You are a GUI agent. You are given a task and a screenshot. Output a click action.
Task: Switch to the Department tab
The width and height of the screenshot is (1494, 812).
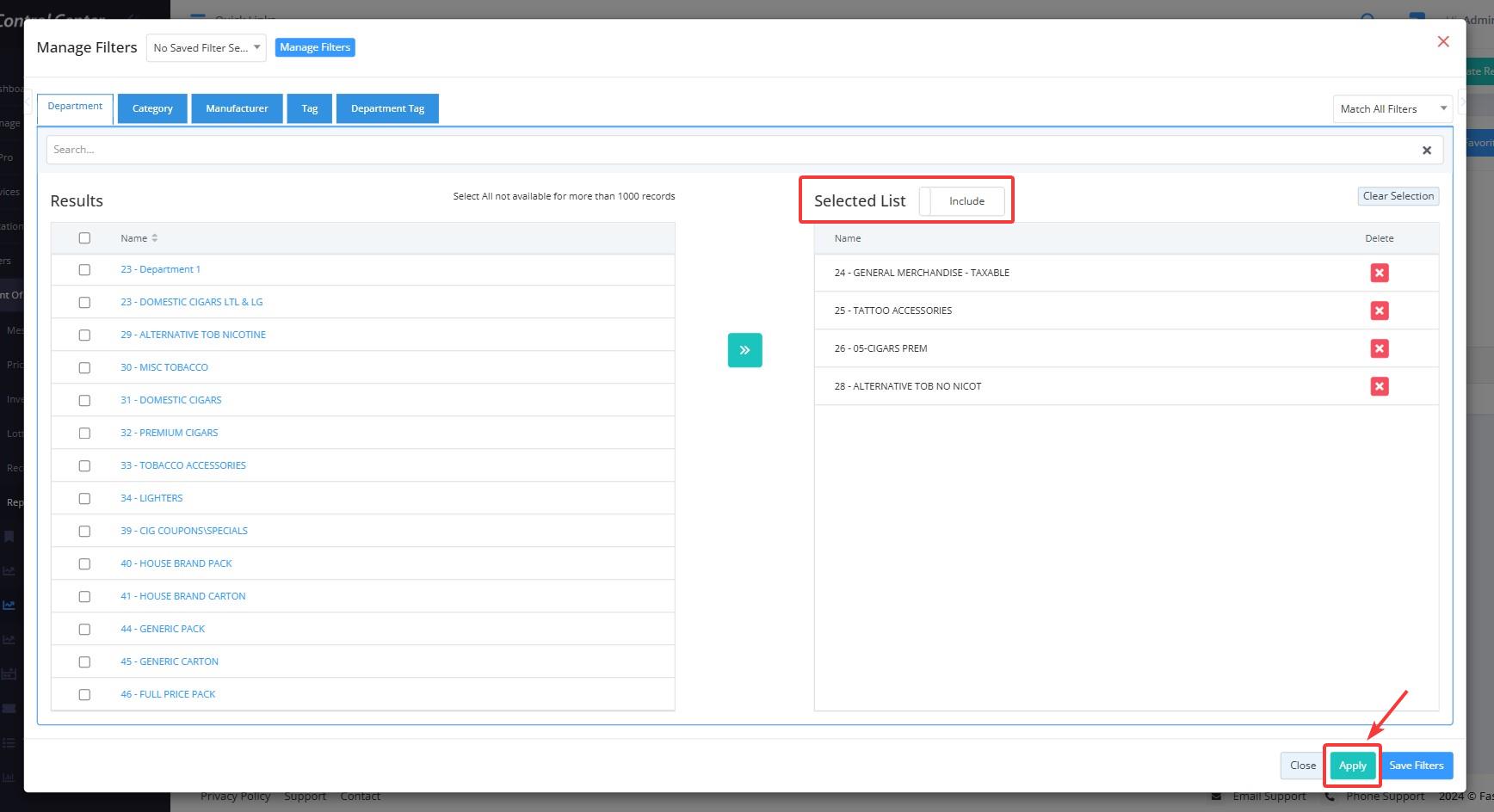pos(75,107)
